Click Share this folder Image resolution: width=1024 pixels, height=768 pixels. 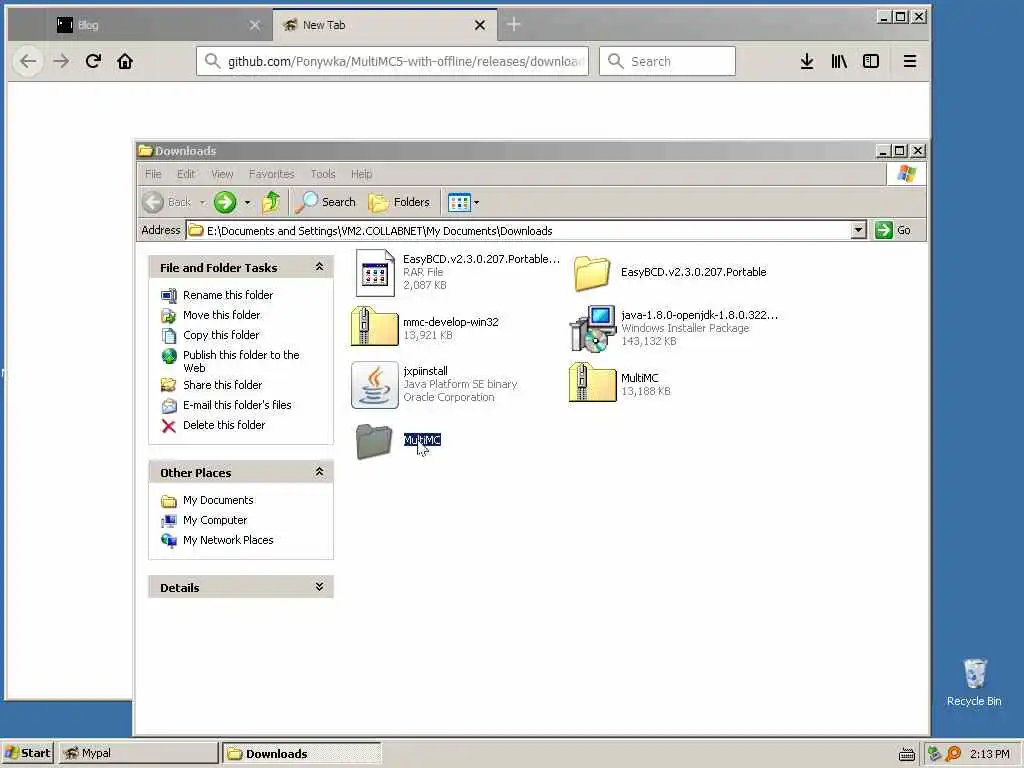pyautogui.click(x=222, y=385)
